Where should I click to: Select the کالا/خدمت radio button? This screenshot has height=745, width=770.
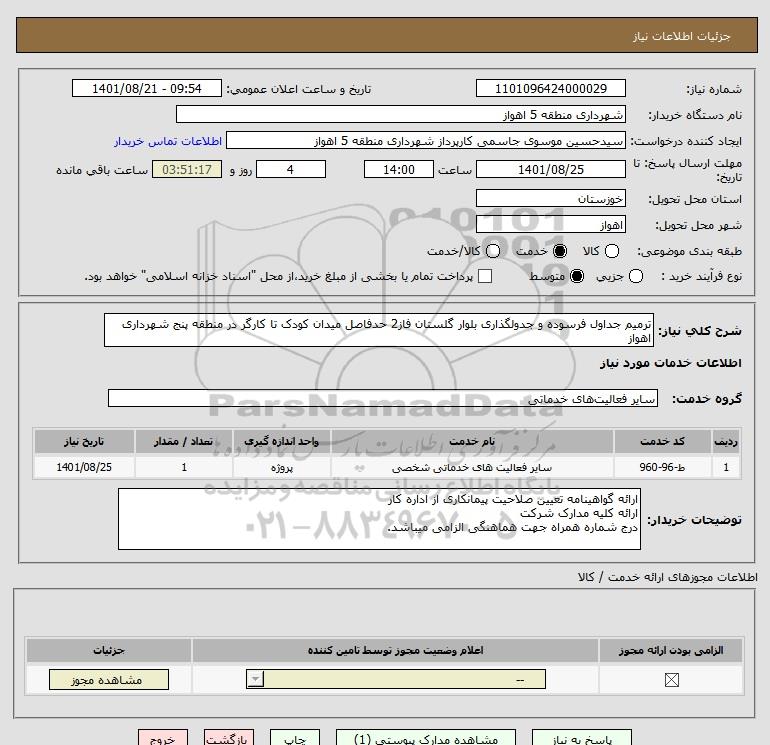coord(493,251)
